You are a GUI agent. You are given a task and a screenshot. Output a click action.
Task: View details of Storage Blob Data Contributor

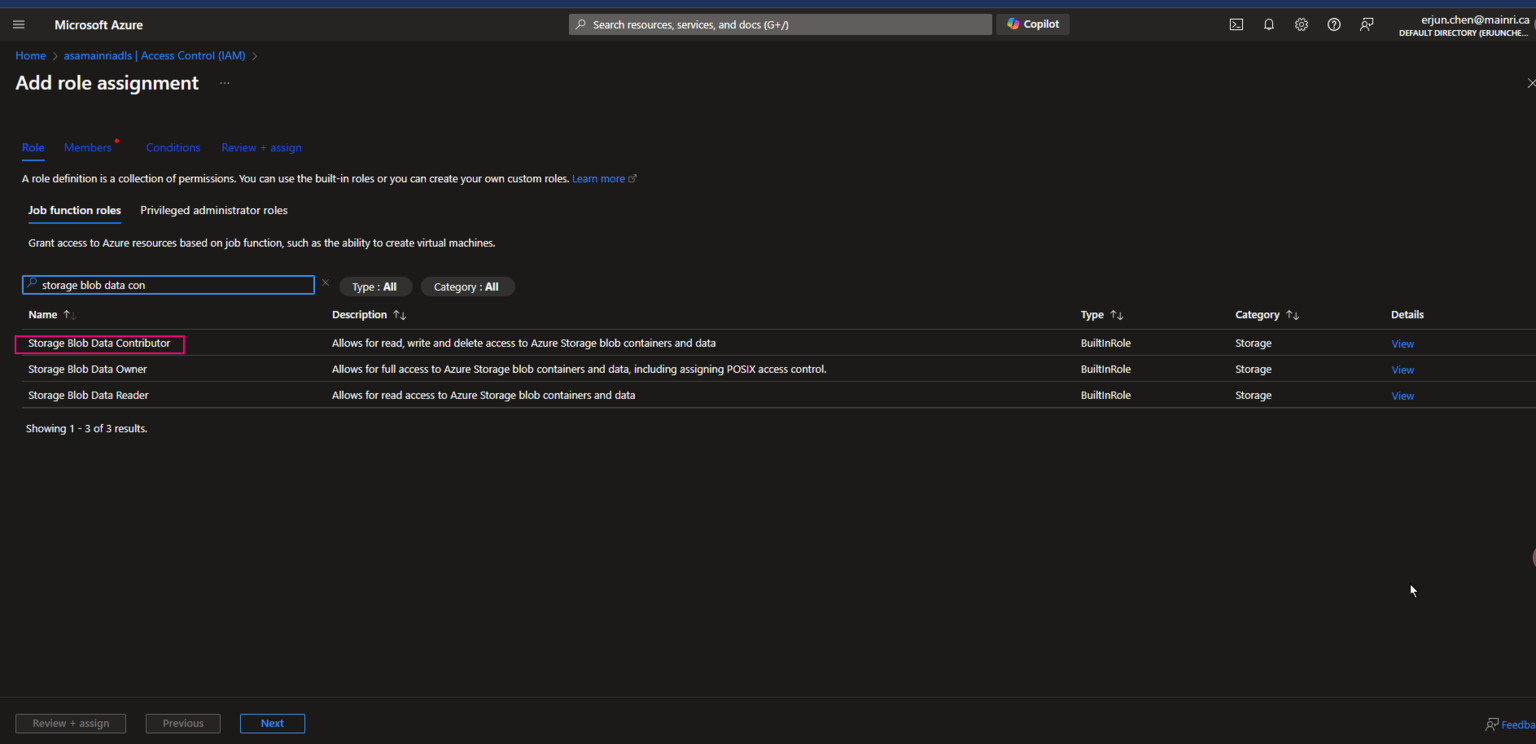point(1402,343)
